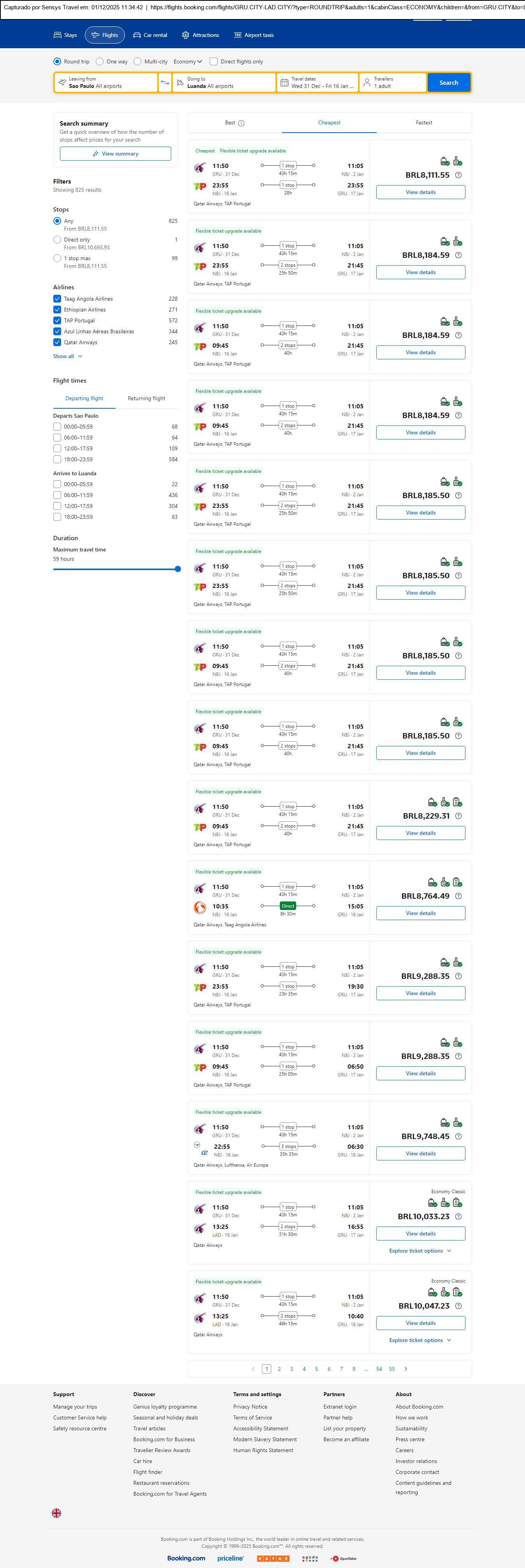525x1568 pixels.
Task: Click the Attractions icon in top navigation
Action: pos(186,35)
